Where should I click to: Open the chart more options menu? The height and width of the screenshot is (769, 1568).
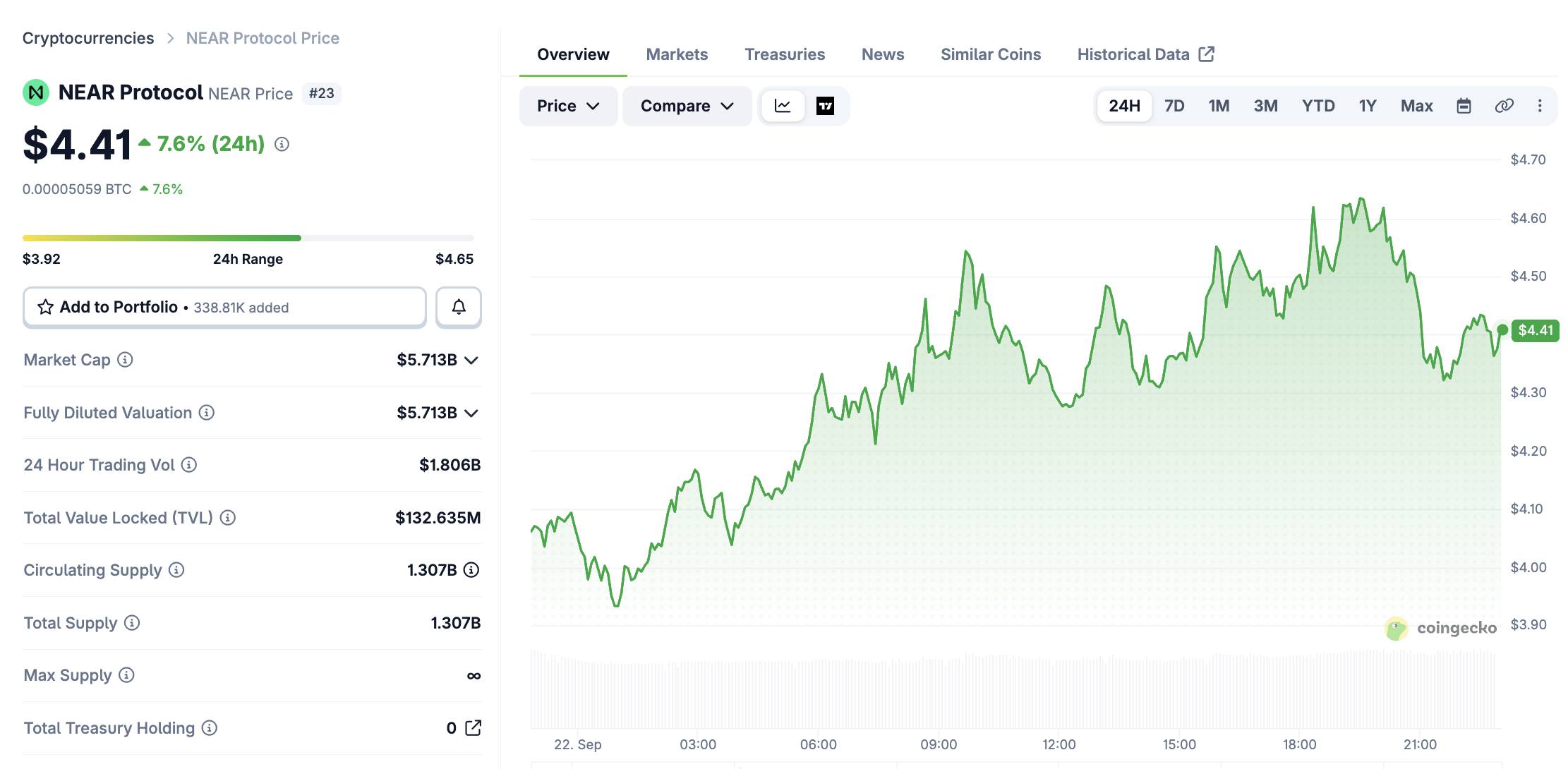tap(1540, 106)
